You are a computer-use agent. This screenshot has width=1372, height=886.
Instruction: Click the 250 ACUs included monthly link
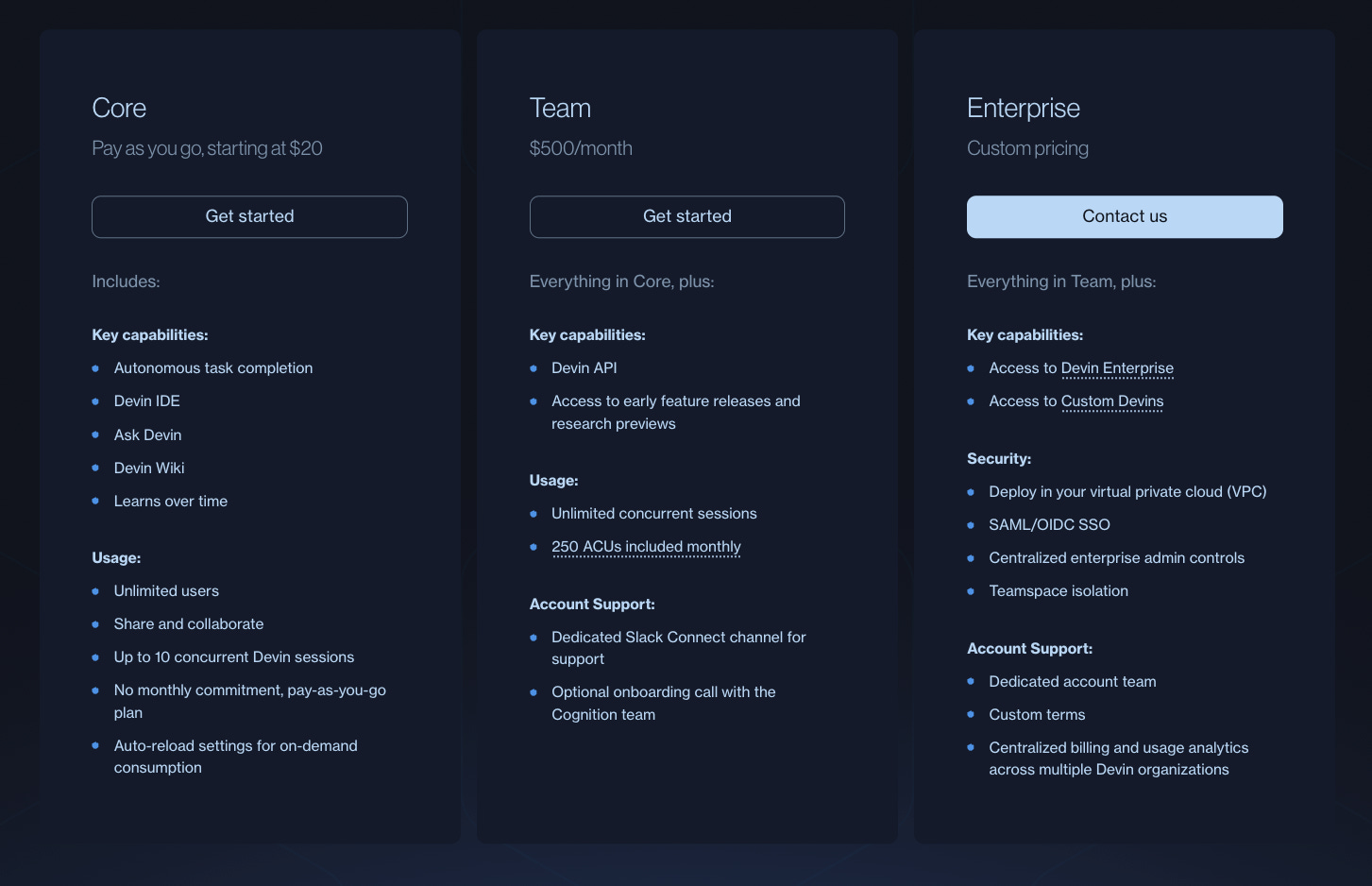tap(646, 547)
